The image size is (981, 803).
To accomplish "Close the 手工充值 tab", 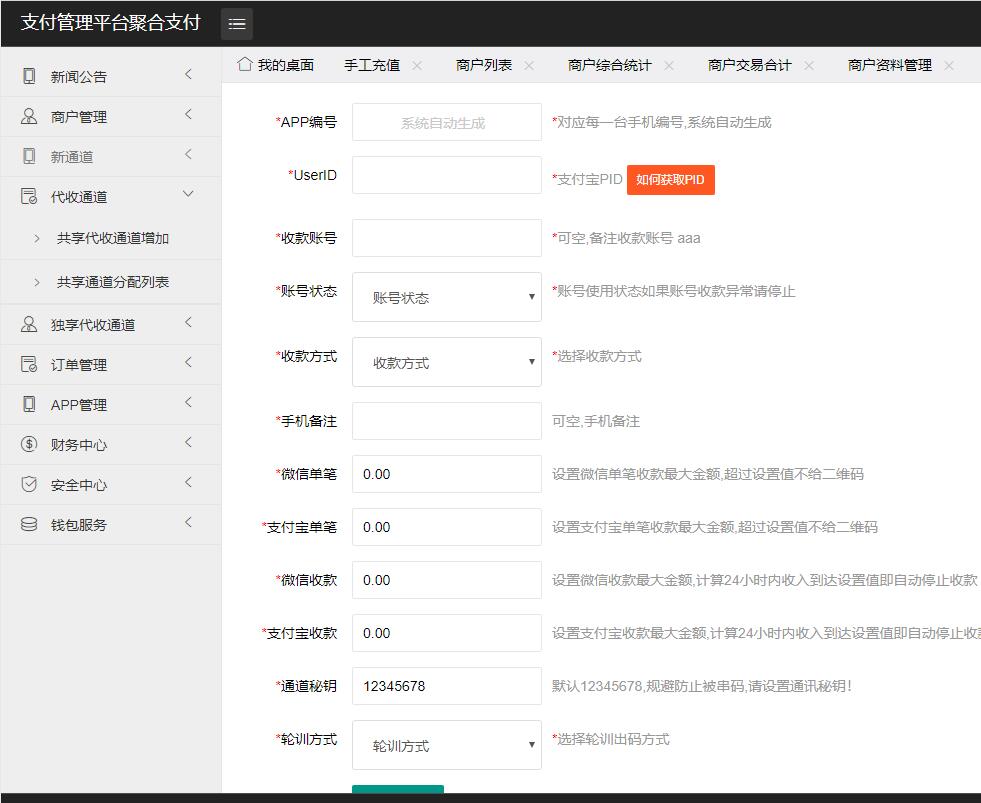I will [x=417, y=65].
